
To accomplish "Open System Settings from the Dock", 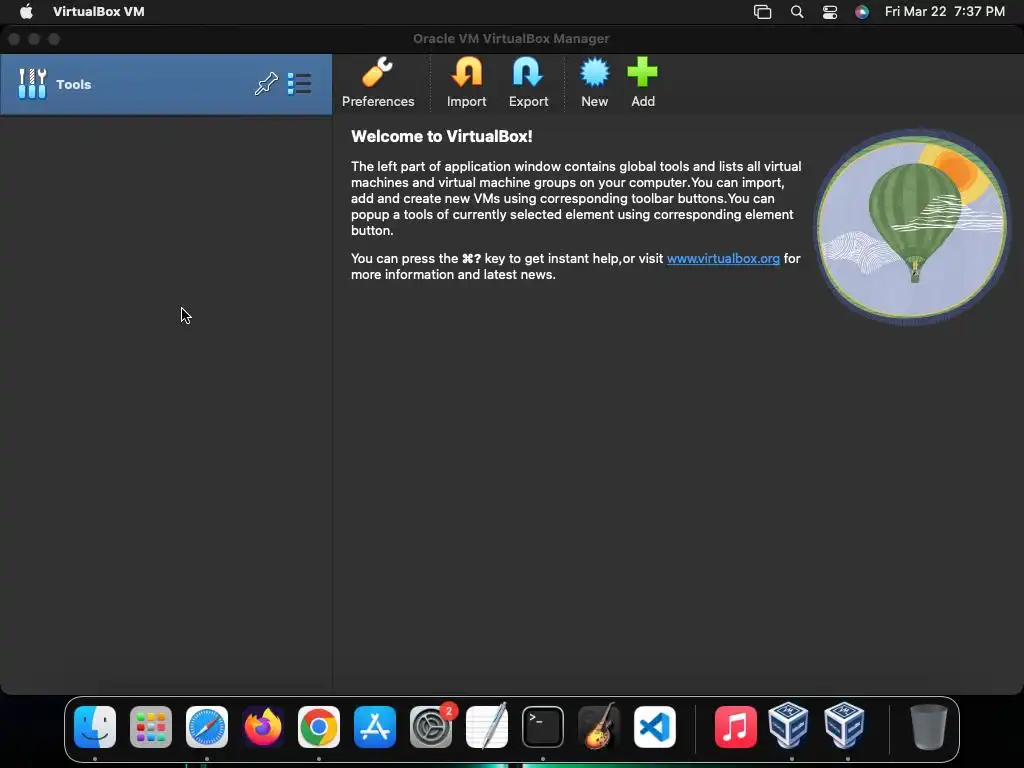I will click(431, 727).
